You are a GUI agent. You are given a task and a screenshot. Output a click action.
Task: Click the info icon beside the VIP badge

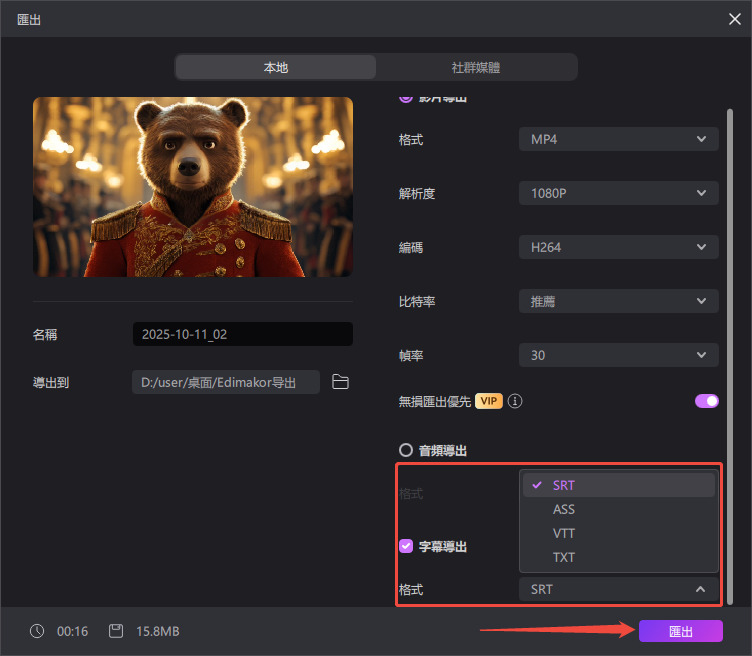pyautogui.click(x=516, y=401)
